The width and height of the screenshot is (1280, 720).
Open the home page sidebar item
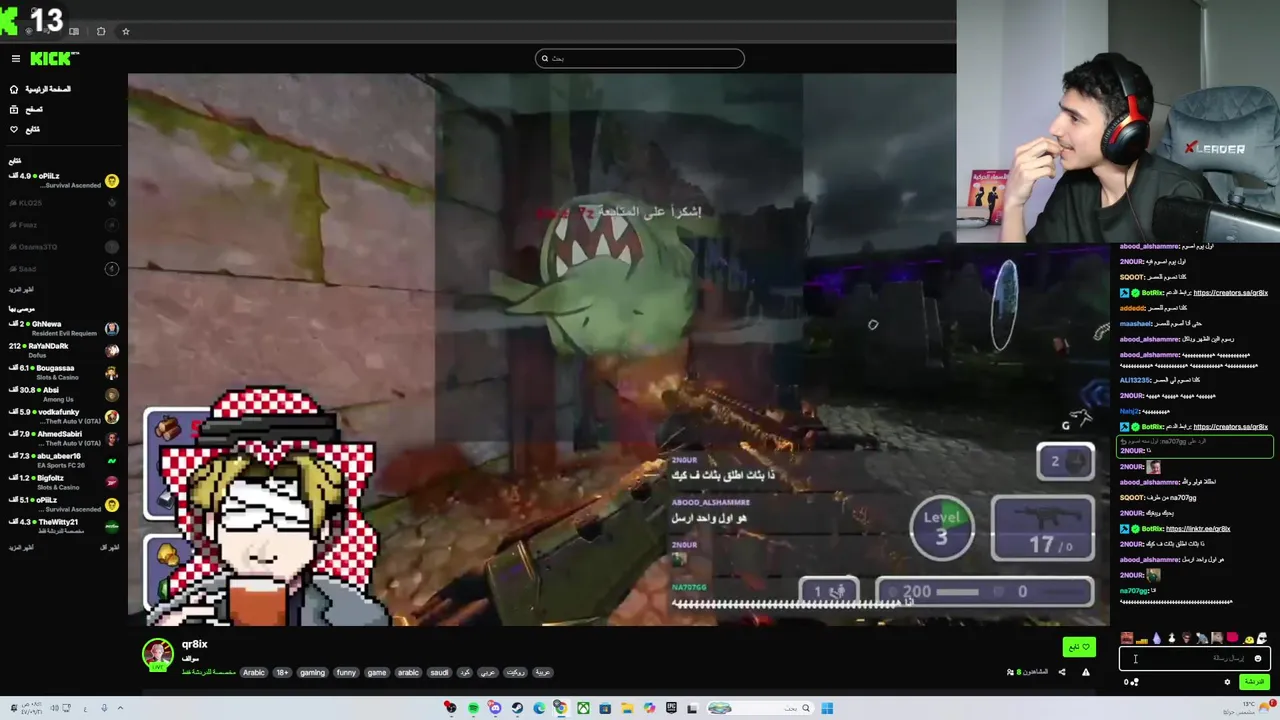[40, 89]
